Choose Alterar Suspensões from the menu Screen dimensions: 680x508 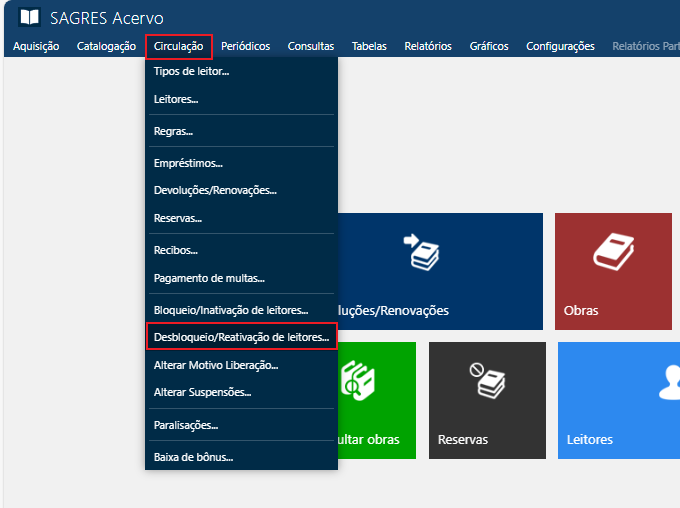click(x=202, y=392)
